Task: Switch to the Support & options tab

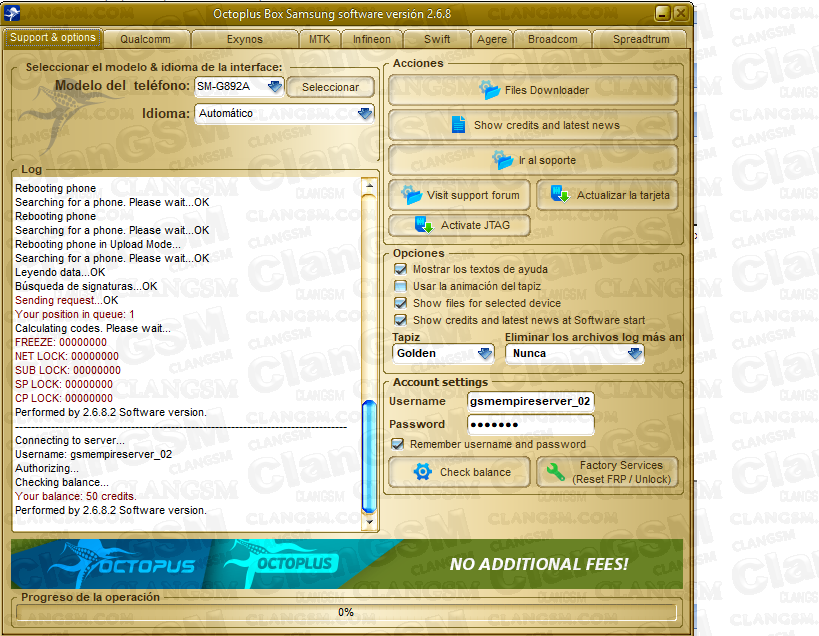Action: (x=53, y=38)
